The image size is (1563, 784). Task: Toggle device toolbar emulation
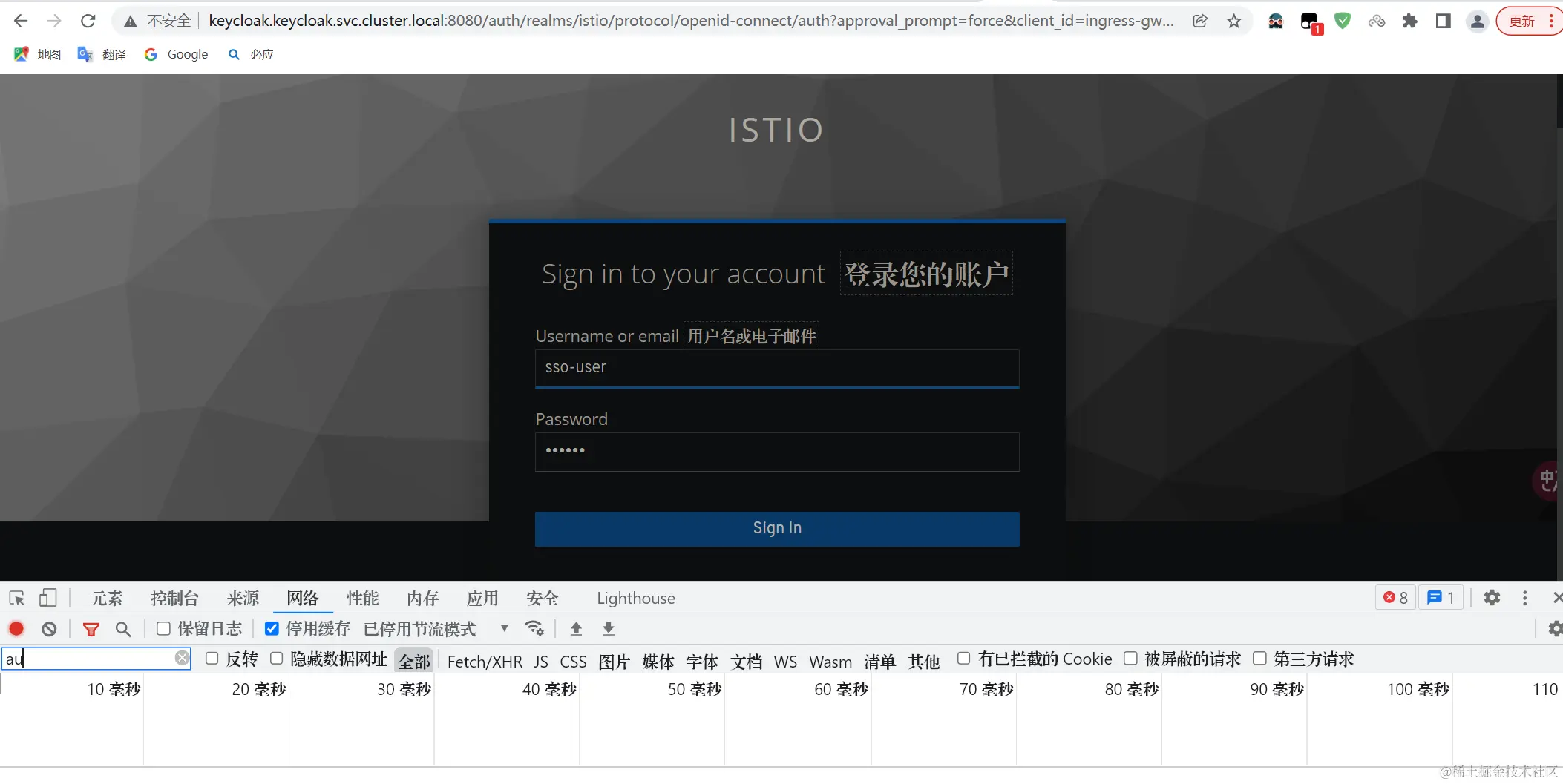point(48,598)
